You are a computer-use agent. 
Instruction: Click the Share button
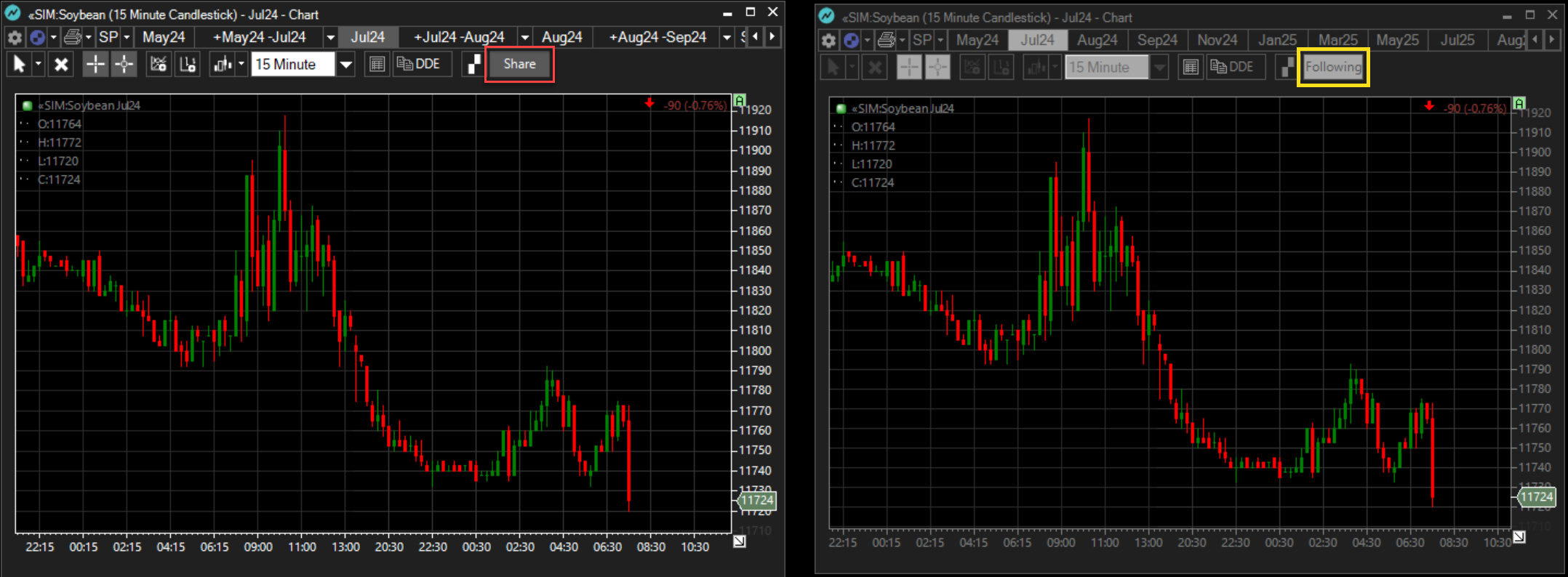pos(519,65)
